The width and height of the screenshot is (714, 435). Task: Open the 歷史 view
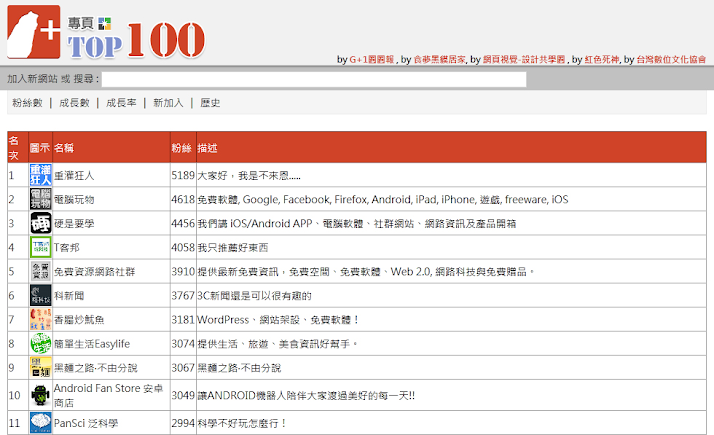(210, 103)
